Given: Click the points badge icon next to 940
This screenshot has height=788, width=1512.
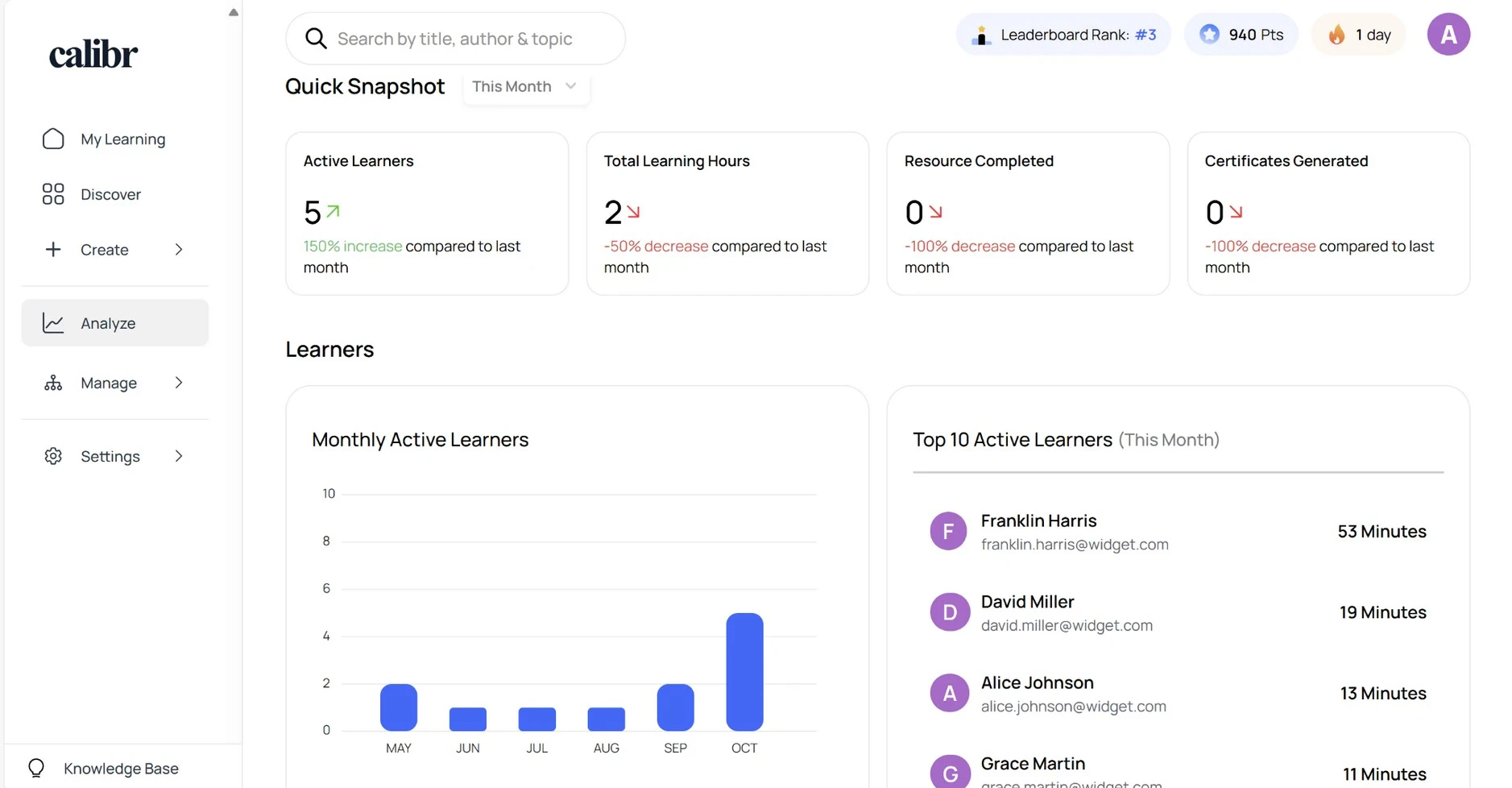Looking at the screenshot, I should click(1210, 34).
